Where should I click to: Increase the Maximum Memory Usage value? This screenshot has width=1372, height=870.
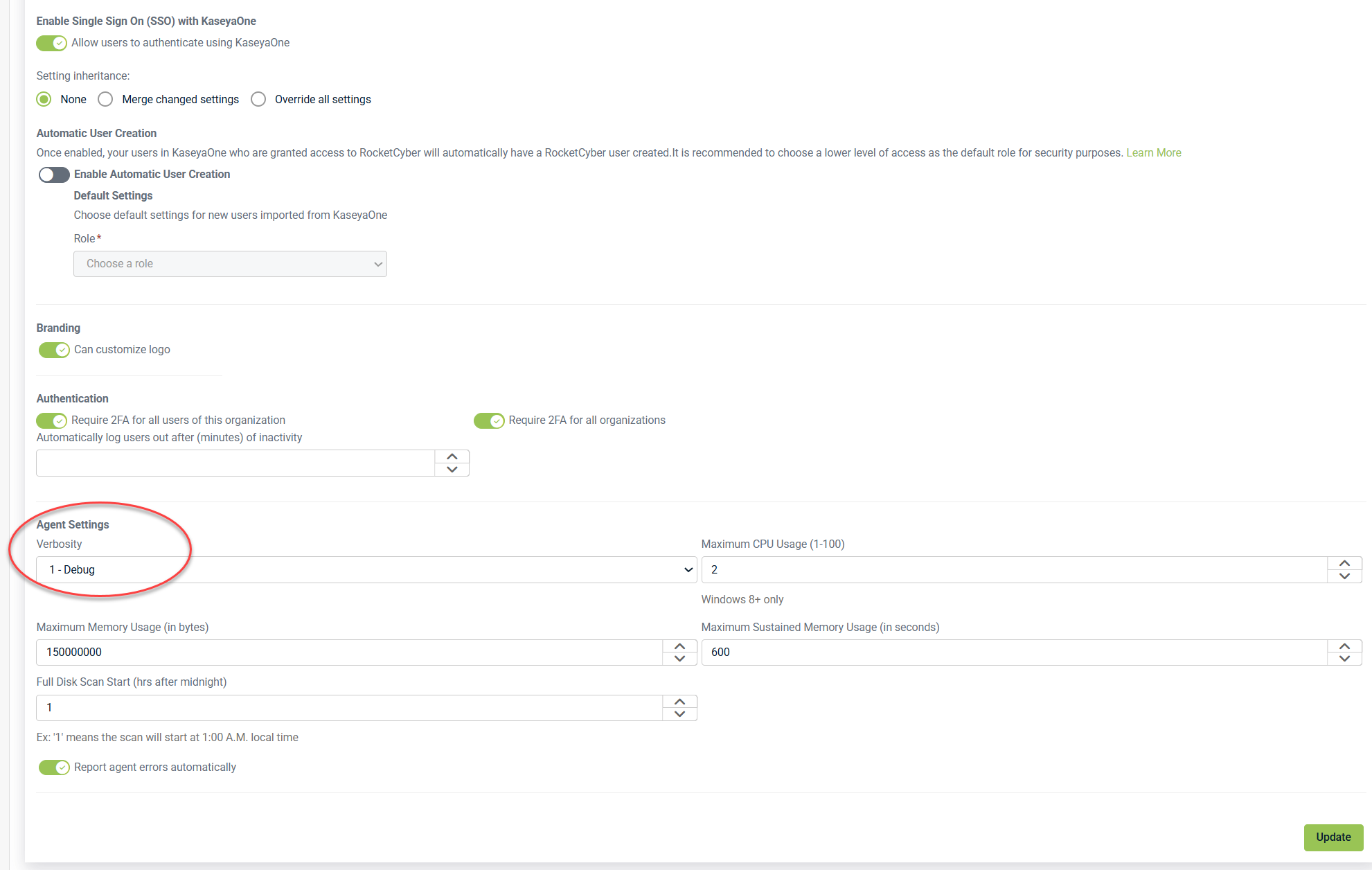point(679,646)
